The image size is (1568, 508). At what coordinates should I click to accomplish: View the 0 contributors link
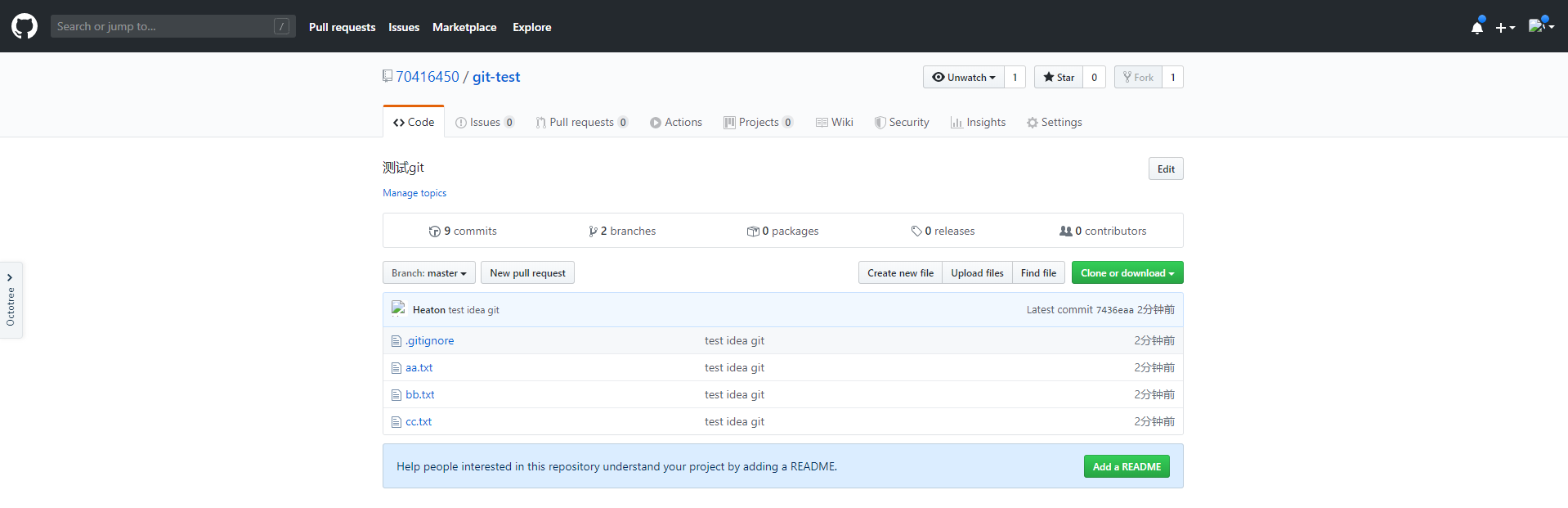(x=1103, y=232)
